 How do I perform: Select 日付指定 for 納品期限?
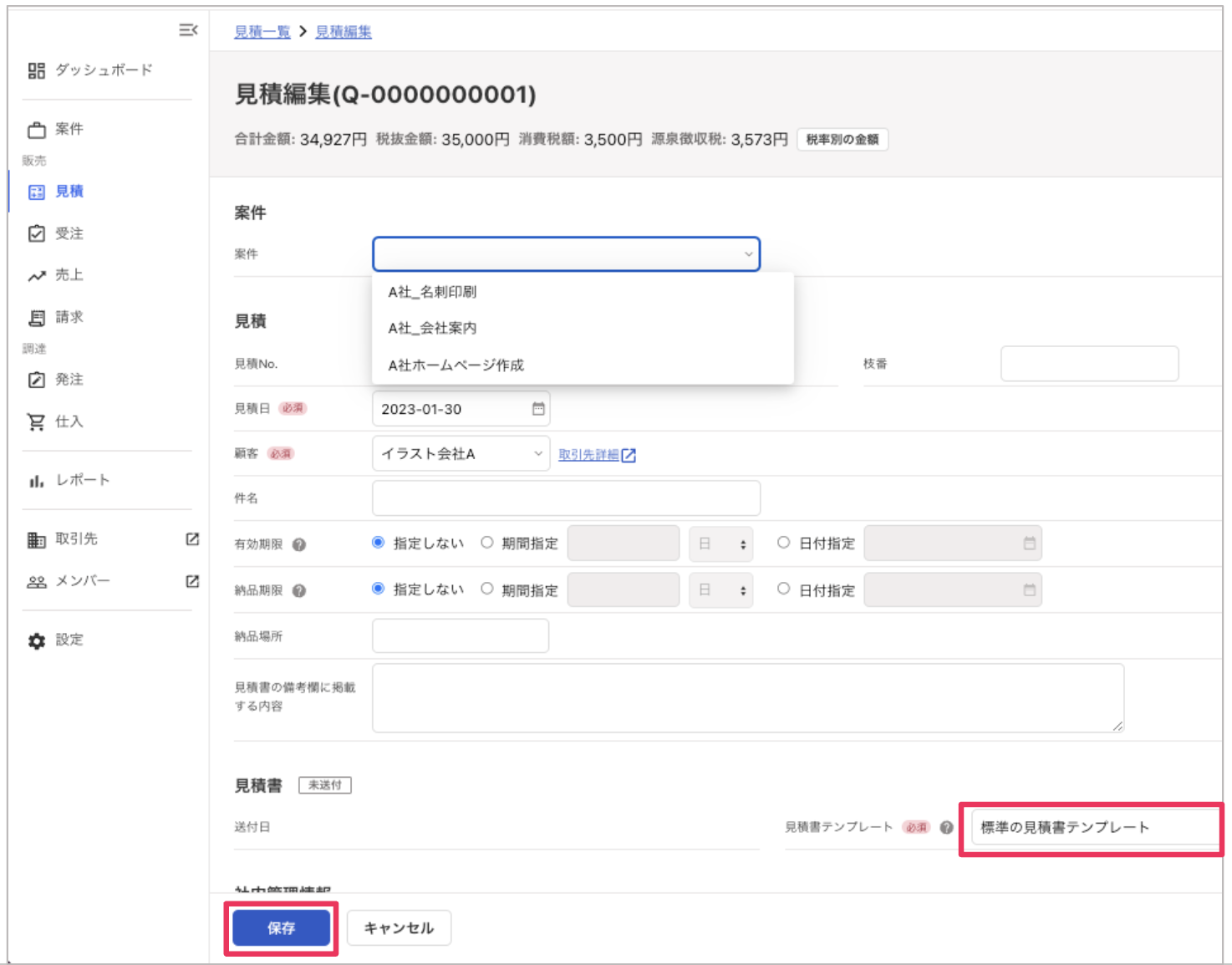point(783,590)
